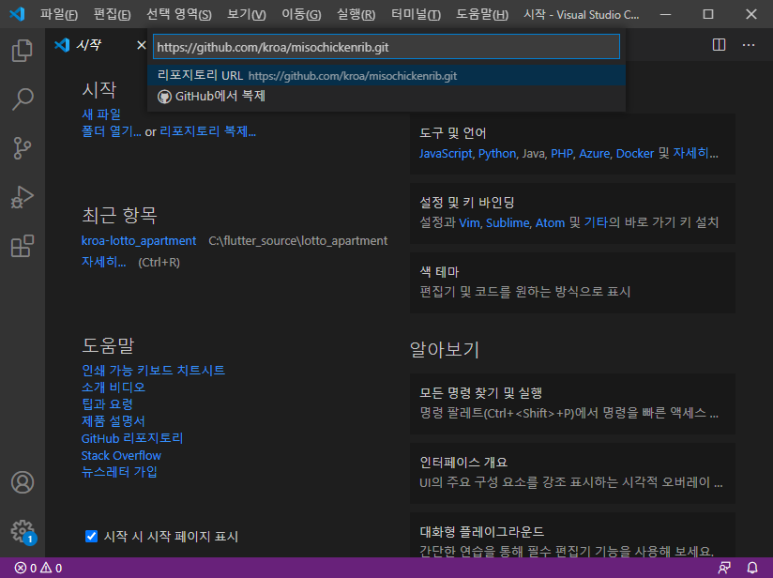Click 자세히... under recent items

(x=104, y=262)
